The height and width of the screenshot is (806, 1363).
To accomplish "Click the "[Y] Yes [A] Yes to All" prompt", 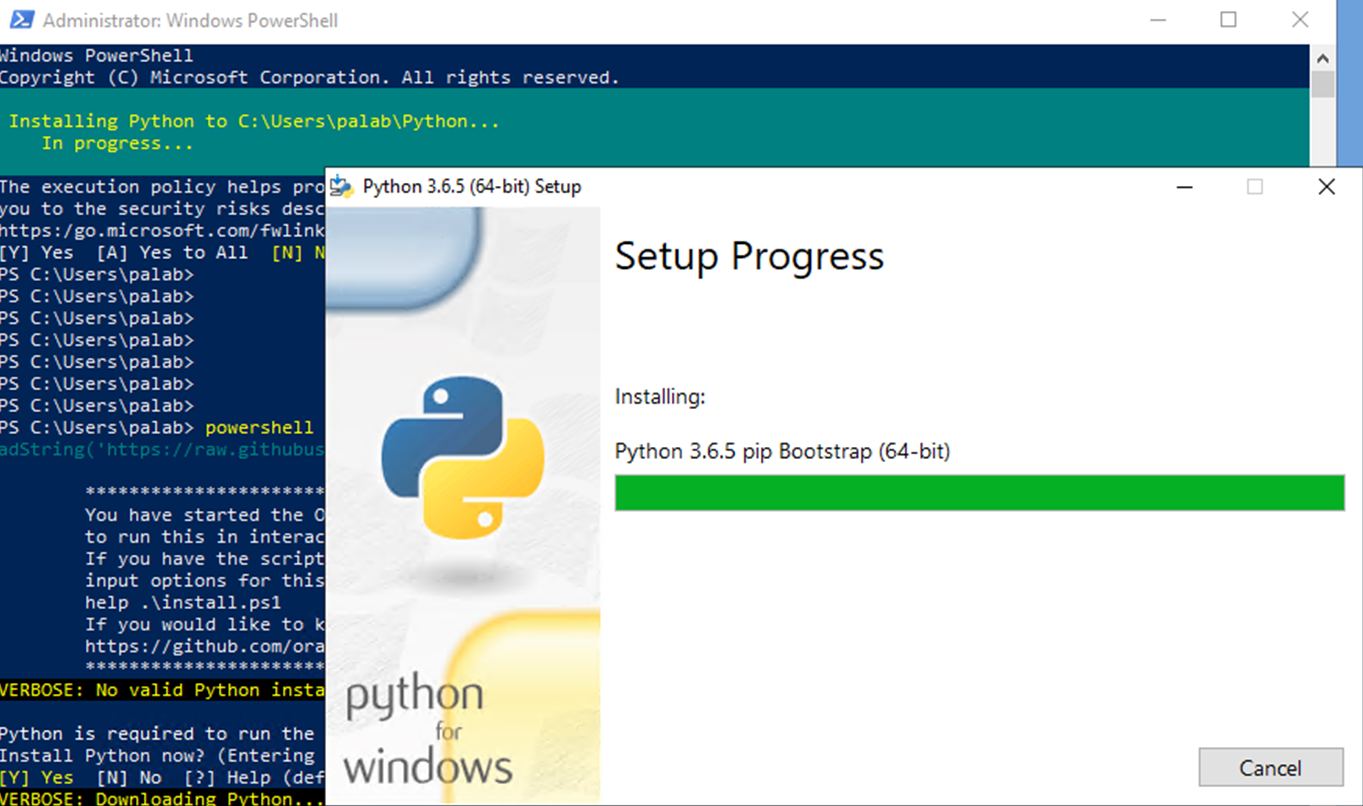I will [x=123, y=252].
